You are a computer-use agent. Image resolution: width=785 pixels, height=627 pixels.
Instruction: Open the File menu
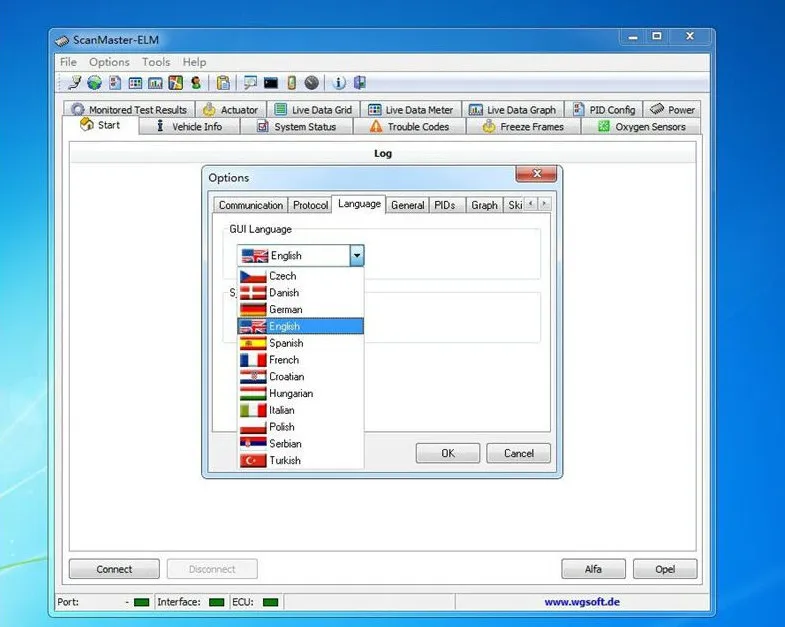(68, 62)
